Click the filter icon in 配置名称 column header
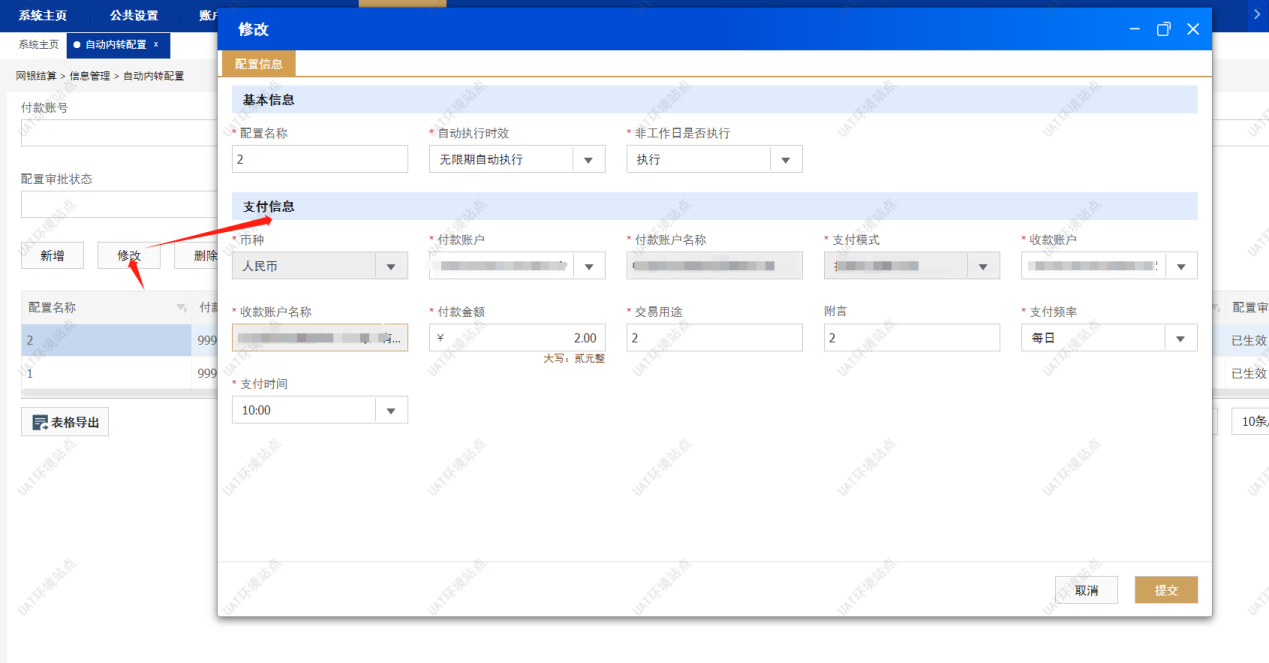 [x=181, y=307]
